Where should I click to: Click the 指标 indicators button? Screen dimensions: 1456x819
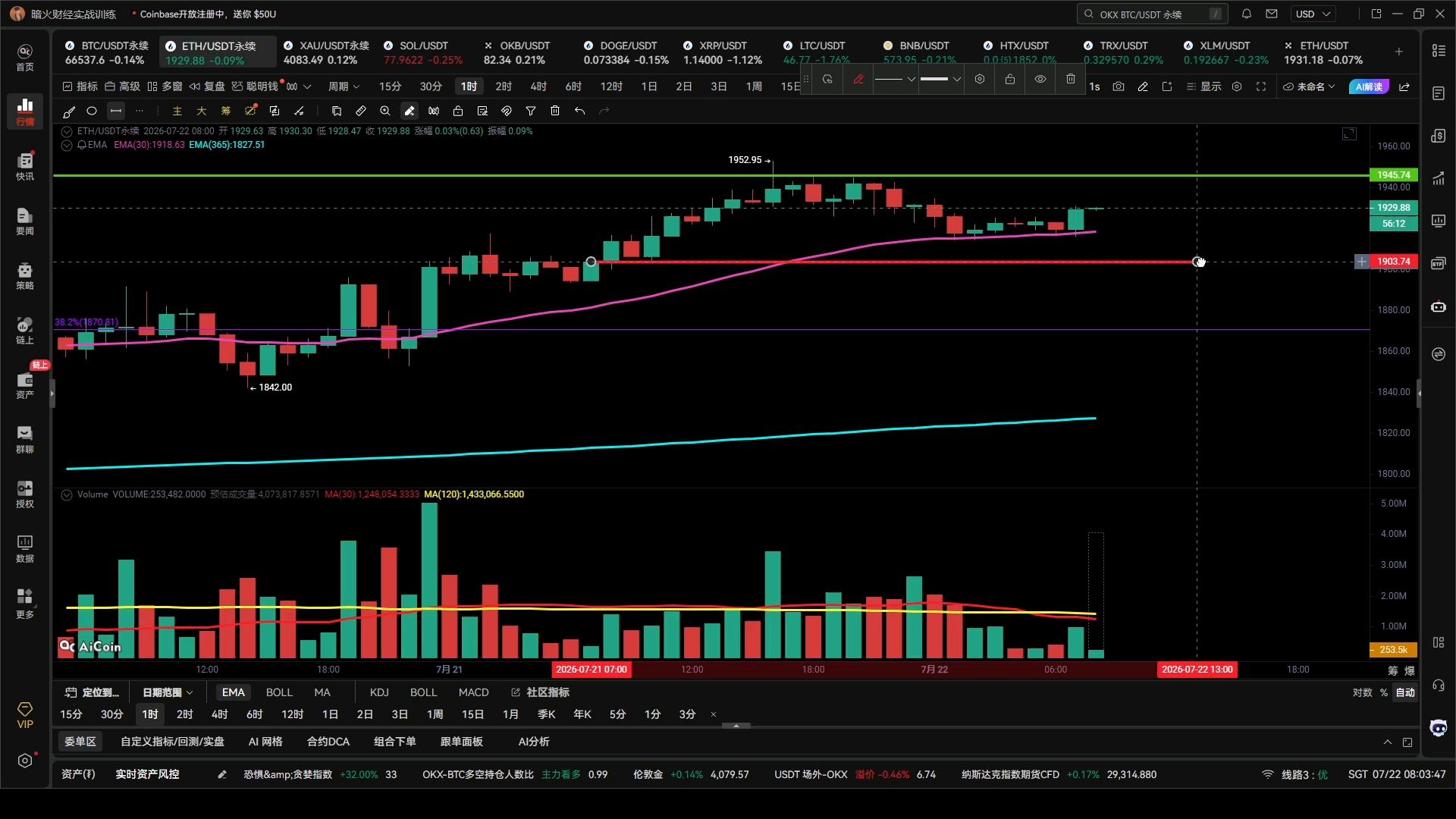point(80,86)
